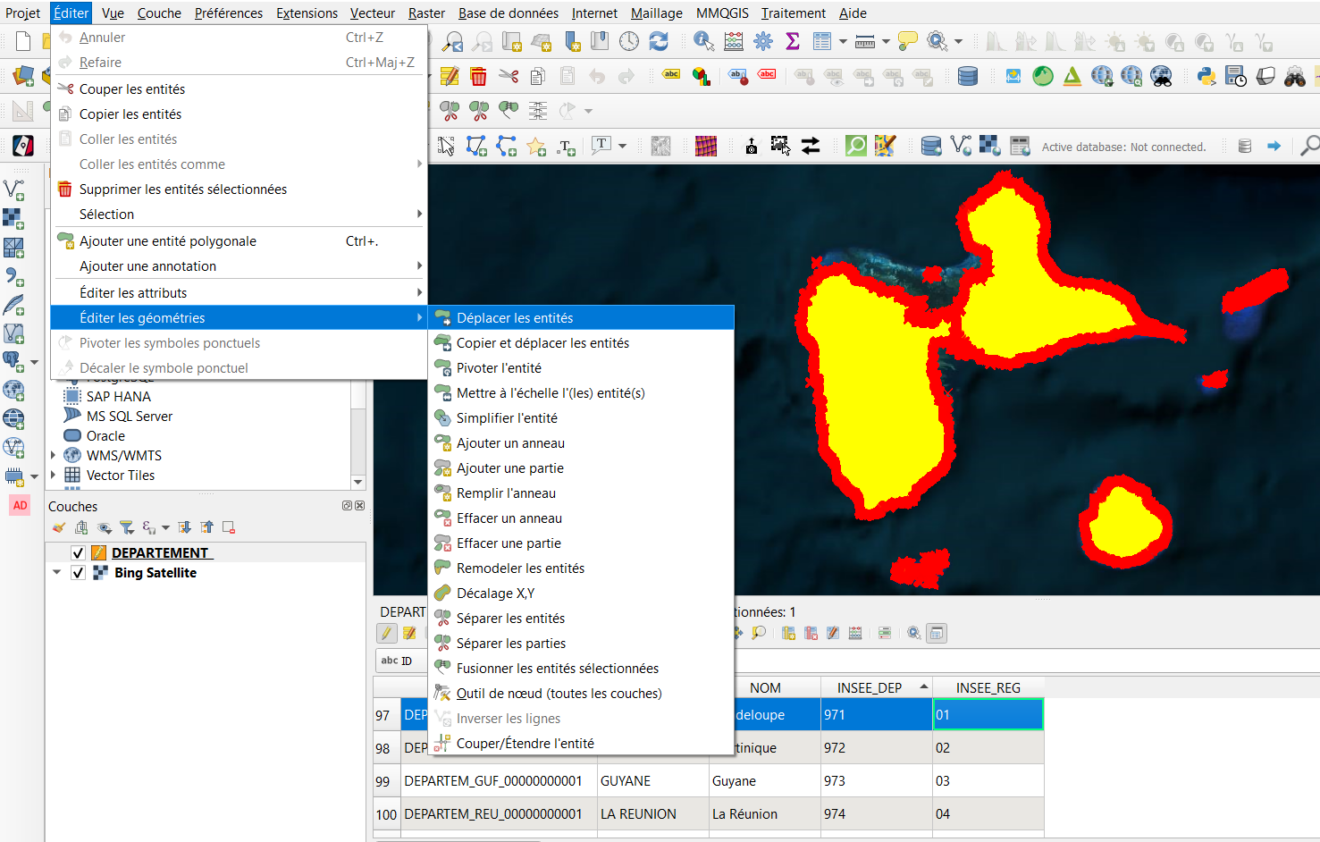Select the Guadeloupe INSEE_REG cell

tap(988, 714)
